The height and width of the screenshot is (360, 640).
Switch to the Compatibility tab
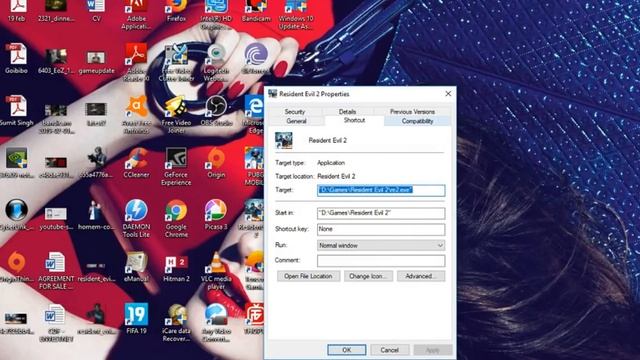click(x=417, y=121)
